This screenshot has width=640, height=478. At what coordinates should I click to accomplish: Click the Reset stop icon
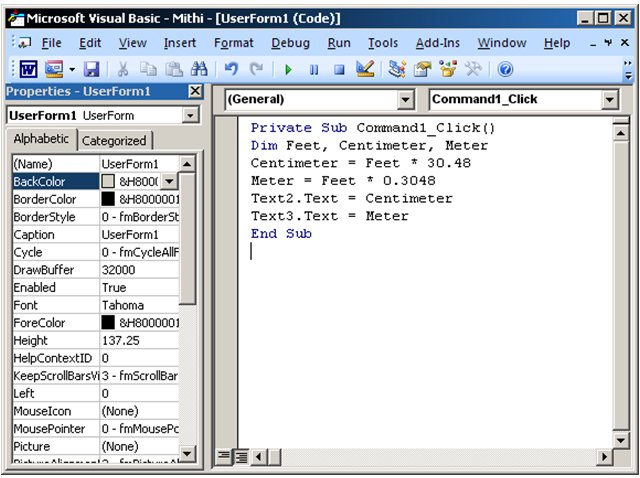[x=339, y=69]
